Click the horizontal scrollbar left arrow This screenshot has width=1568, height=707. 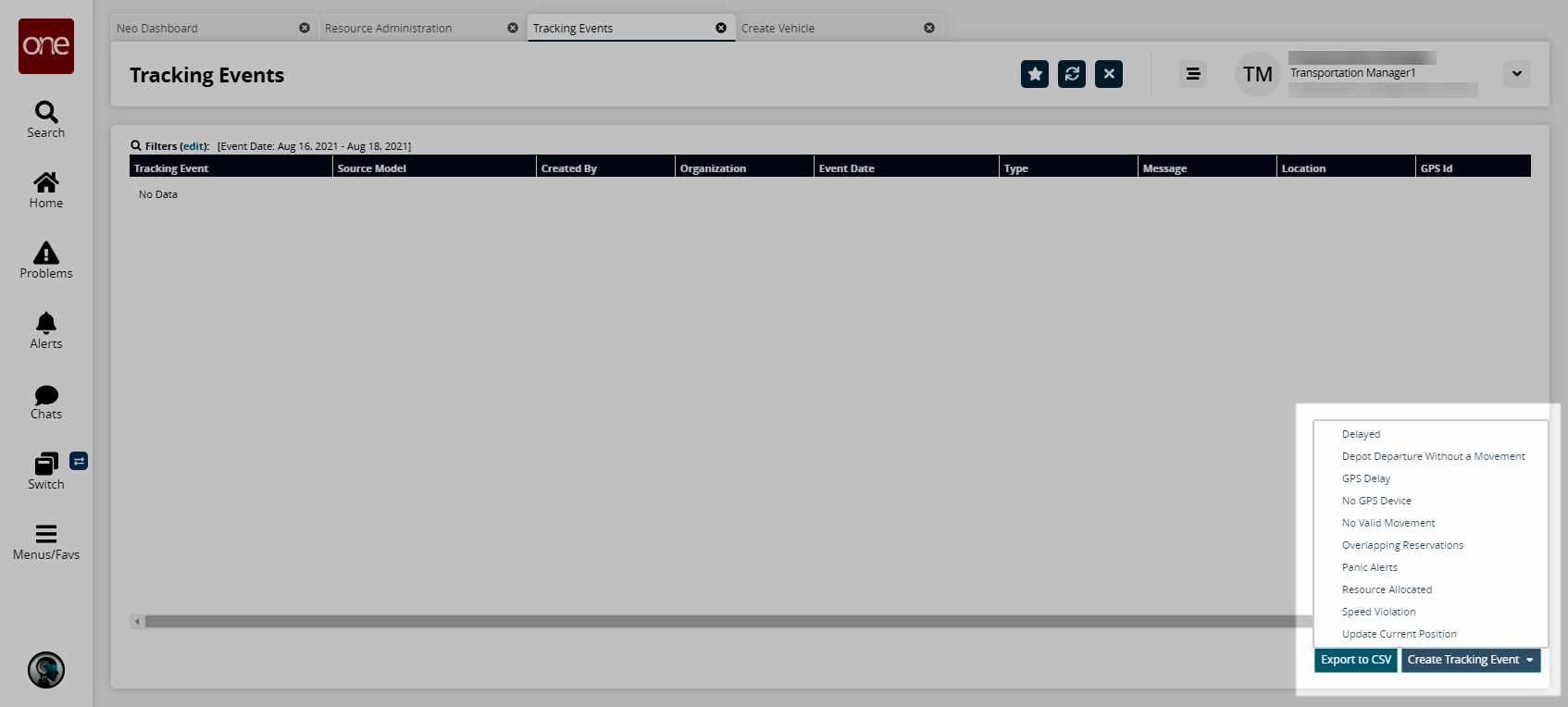pos(137,622)
